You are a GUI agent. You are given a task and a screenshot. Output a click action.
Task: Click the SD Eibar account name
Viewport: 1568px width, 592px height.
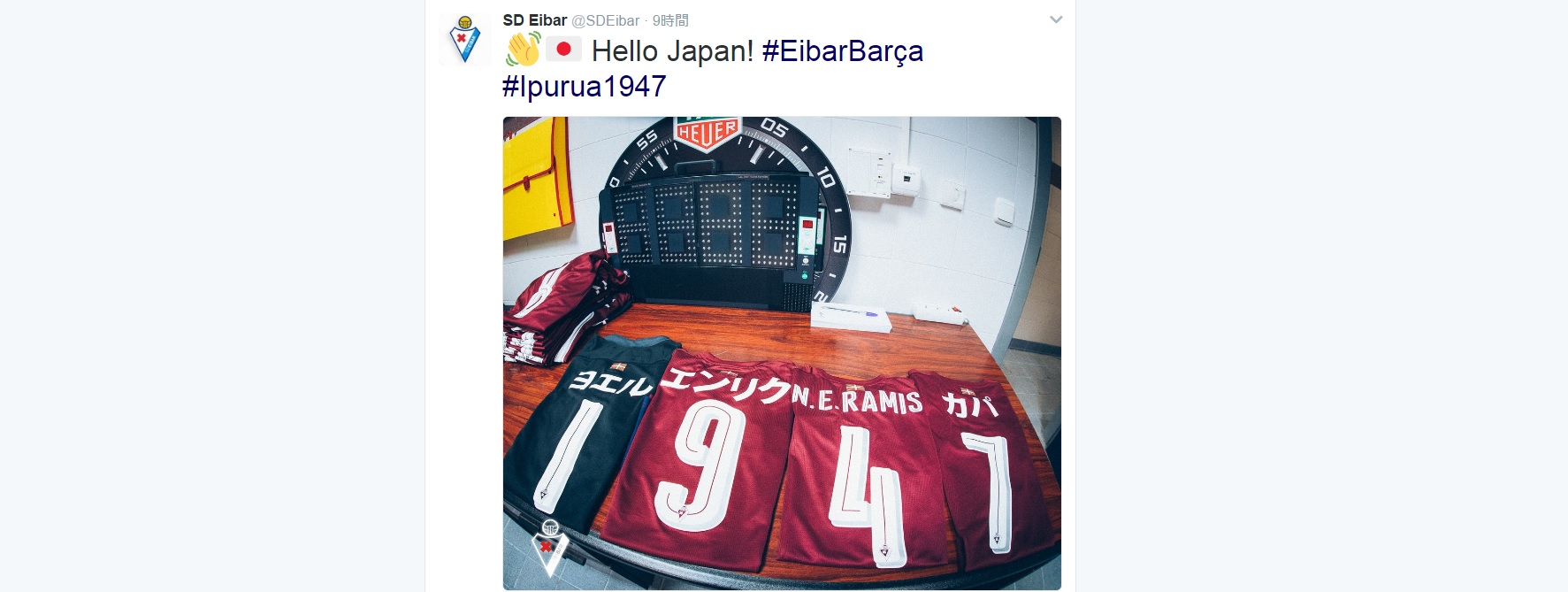[x=535, y=20]
